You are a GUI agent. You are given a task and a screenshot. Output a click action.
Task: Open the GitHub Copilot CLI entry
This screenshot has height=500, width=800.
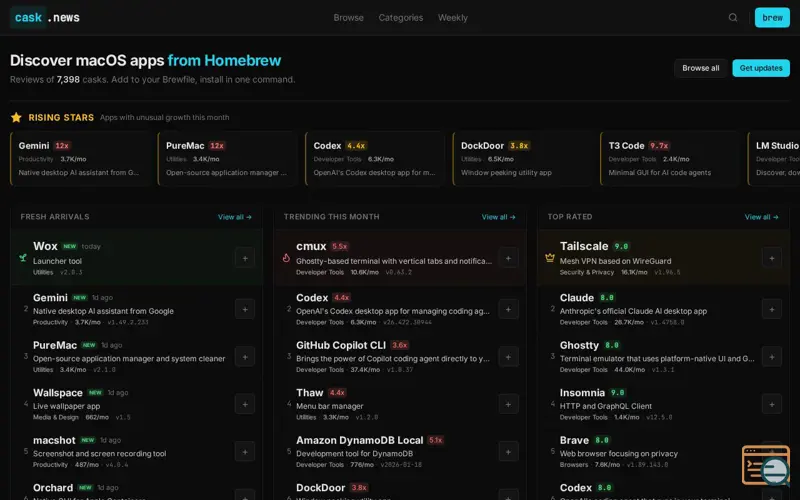[400, 356]
